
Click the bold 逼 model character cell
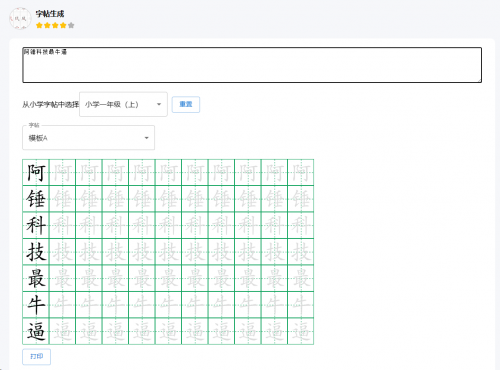pos(36,331)
